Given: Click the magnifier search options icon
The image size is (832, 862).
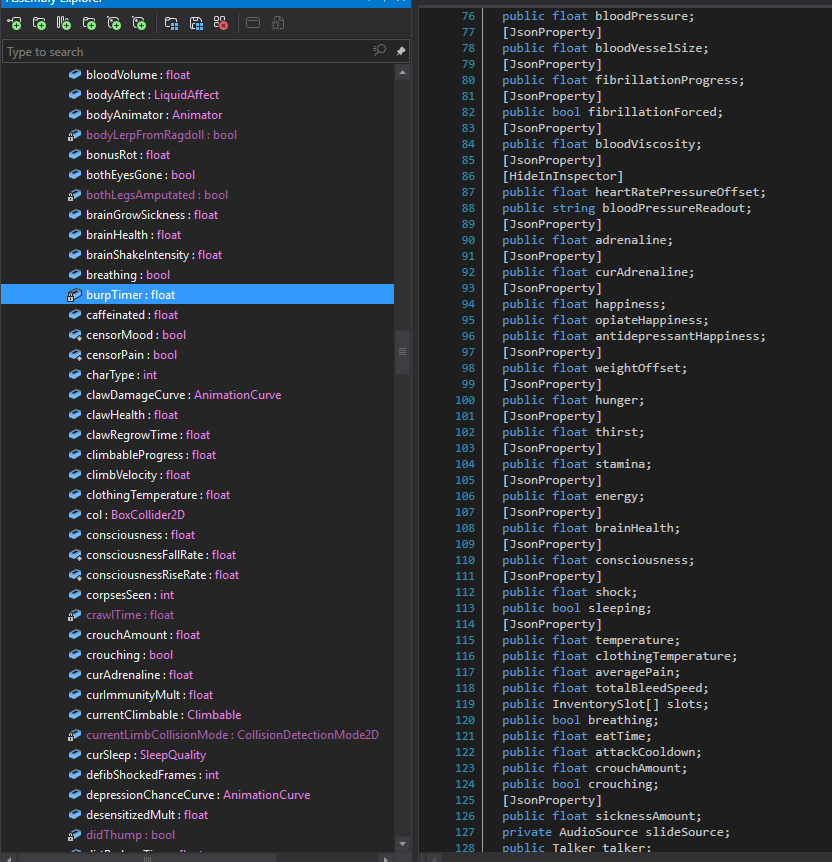Looking at the screenshot, I should coord(379,51).
